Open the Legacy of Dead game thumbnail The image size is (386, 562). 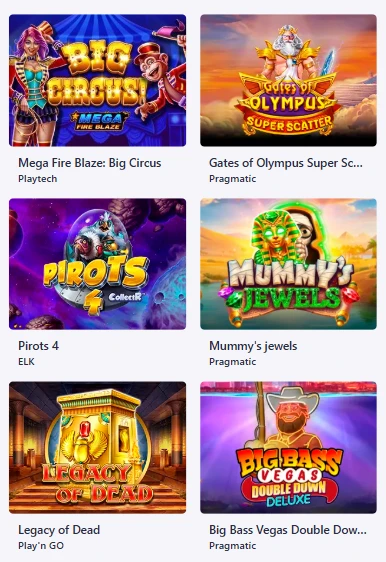(x=97, y=447)
